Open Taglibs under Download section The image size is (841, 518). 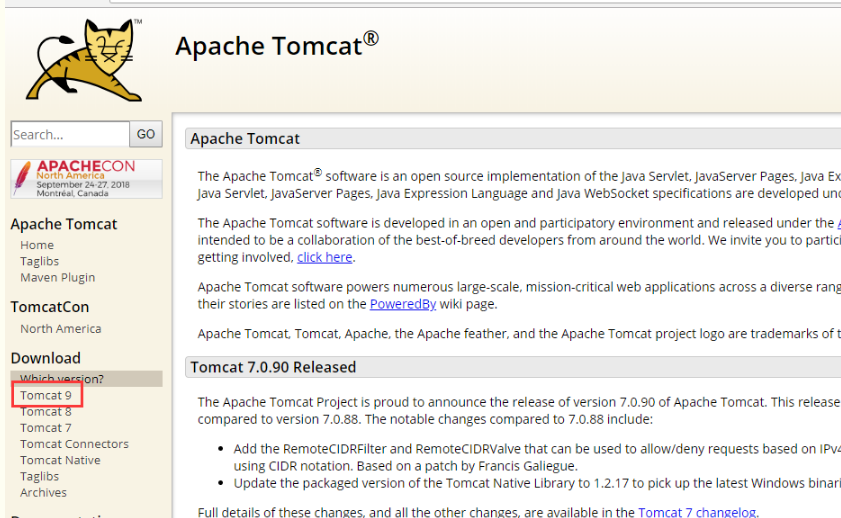(x=40, y=476)
